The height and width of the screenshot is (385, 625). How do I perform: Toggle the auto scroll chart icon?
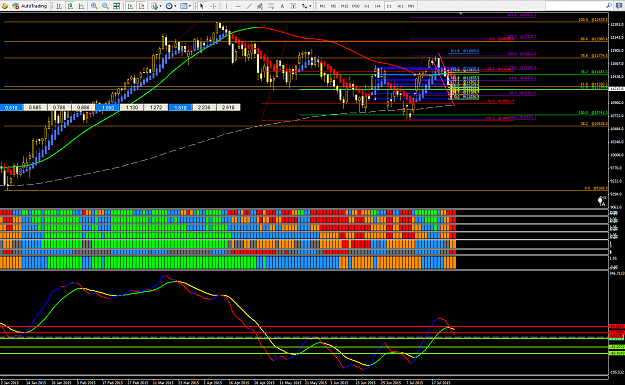[130, 6]
